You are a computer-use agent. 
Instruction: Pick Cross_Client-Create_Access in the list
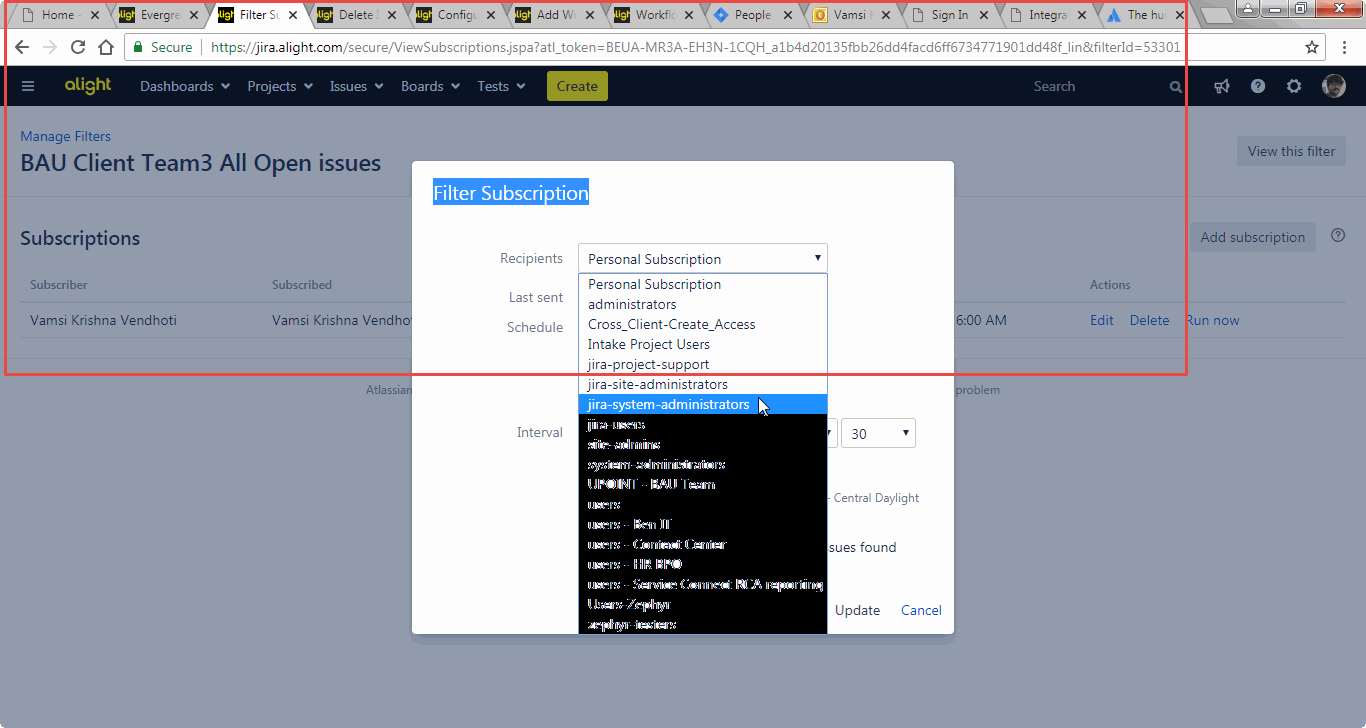703,324
